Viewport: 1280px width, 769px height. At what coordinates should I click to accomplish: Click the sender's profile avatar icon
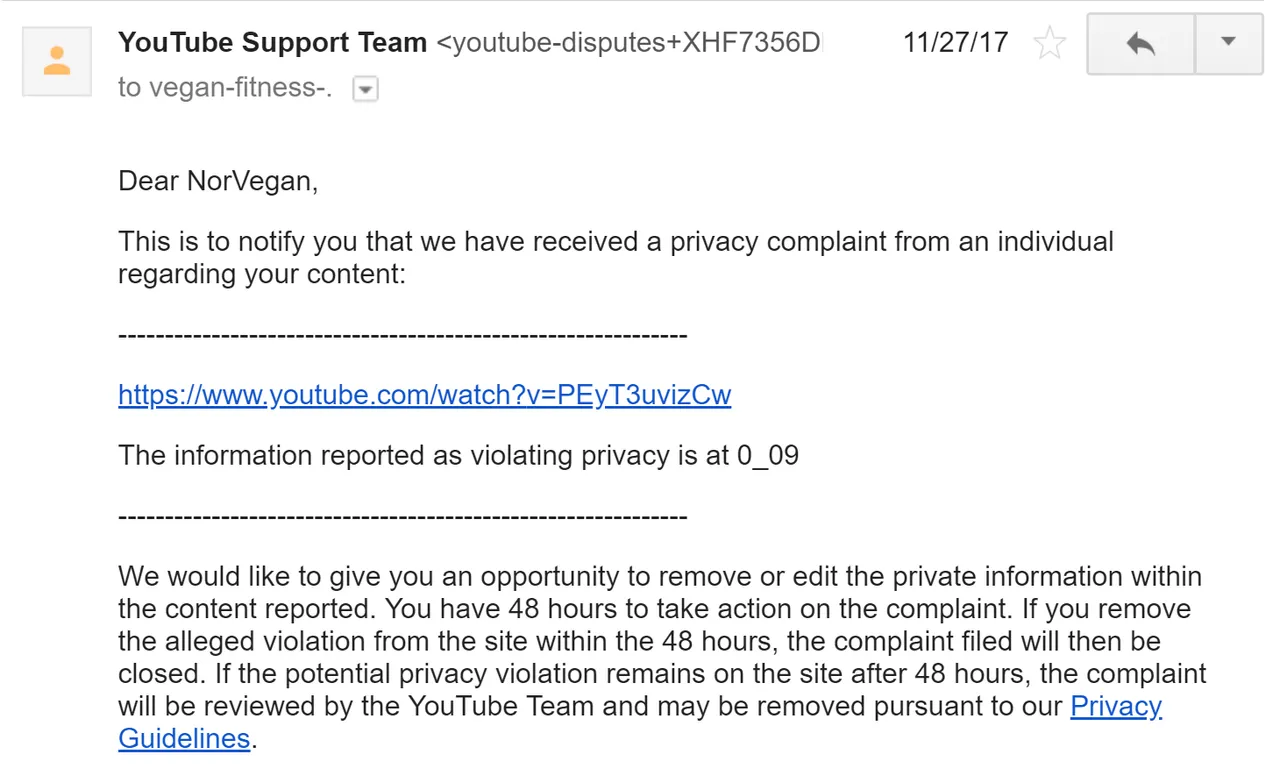coord(57,60)
